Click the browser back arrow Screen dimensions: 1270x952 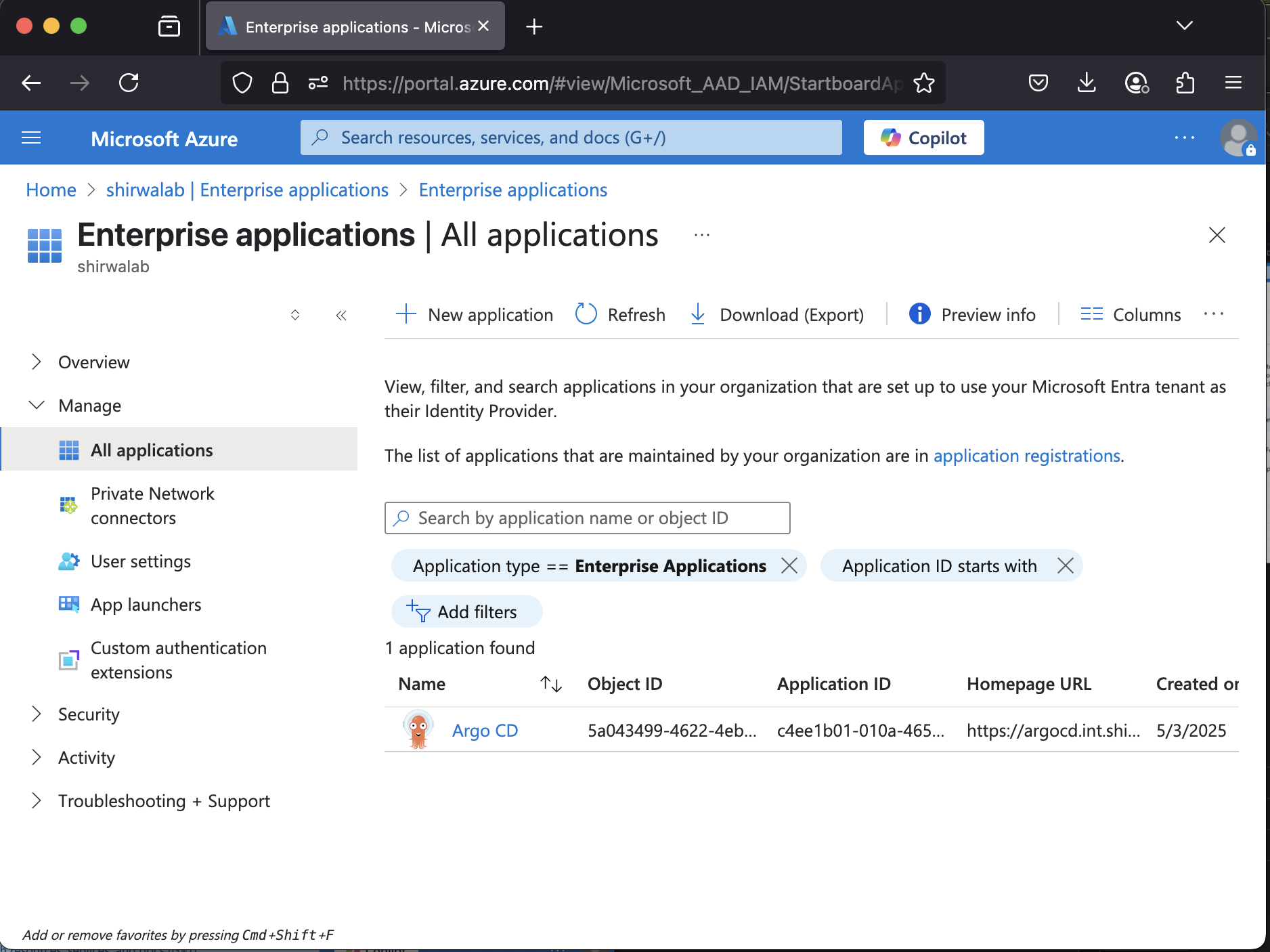pos(31,83)
